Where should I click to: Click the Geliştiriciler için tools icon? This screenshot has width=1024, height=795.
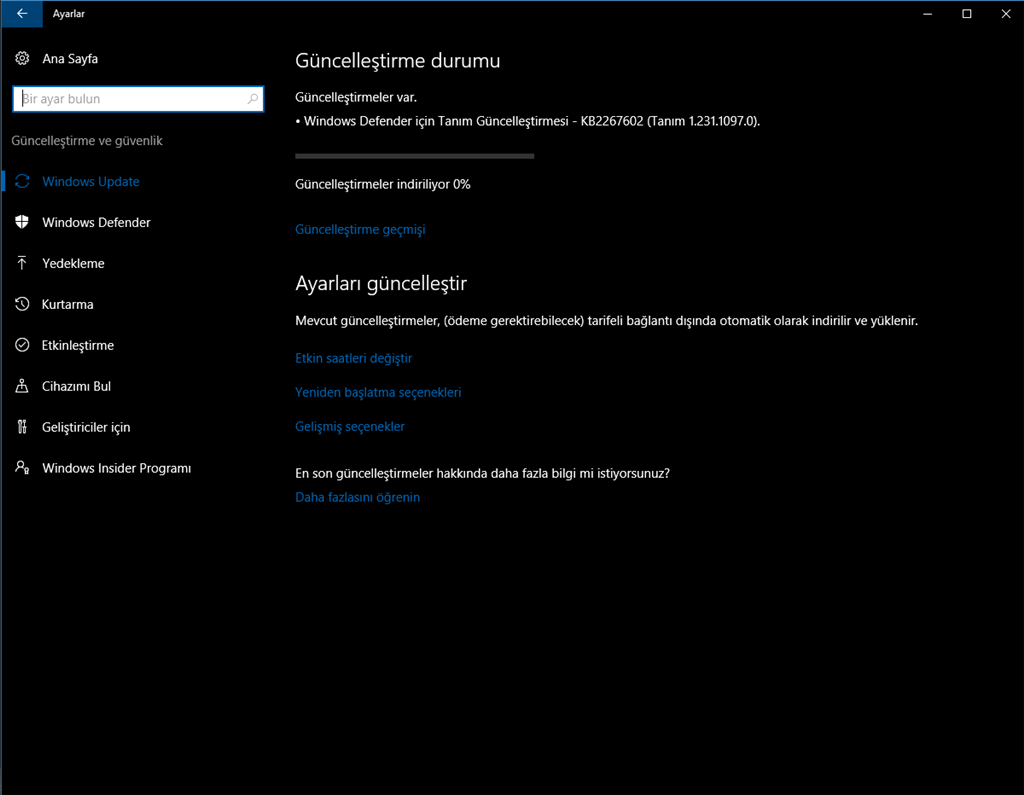[22, 427]
